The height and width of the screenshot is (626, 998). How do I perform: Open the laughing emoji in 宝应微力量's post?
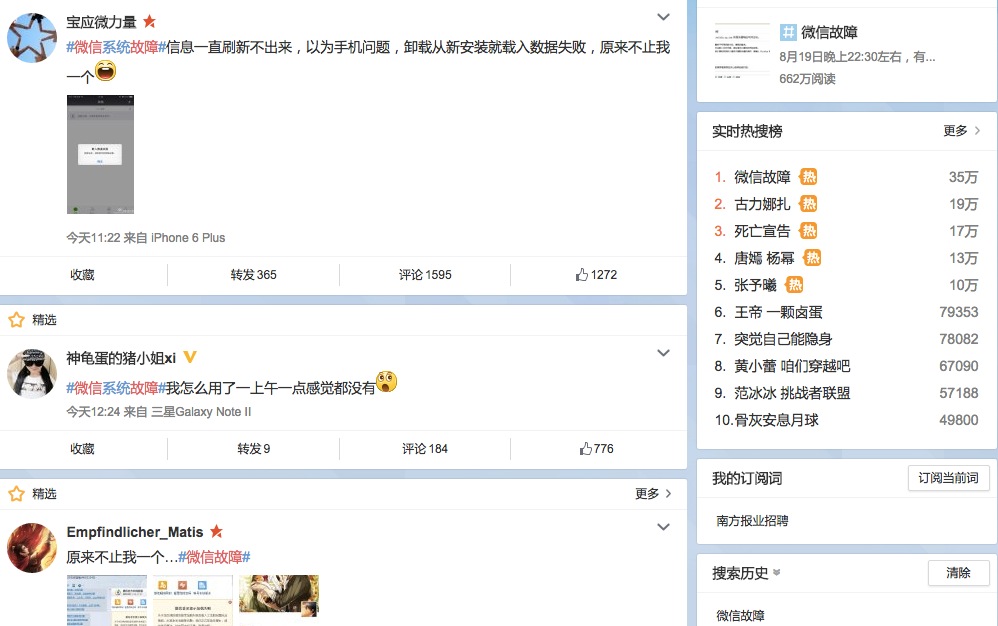[x=106, y=71]
